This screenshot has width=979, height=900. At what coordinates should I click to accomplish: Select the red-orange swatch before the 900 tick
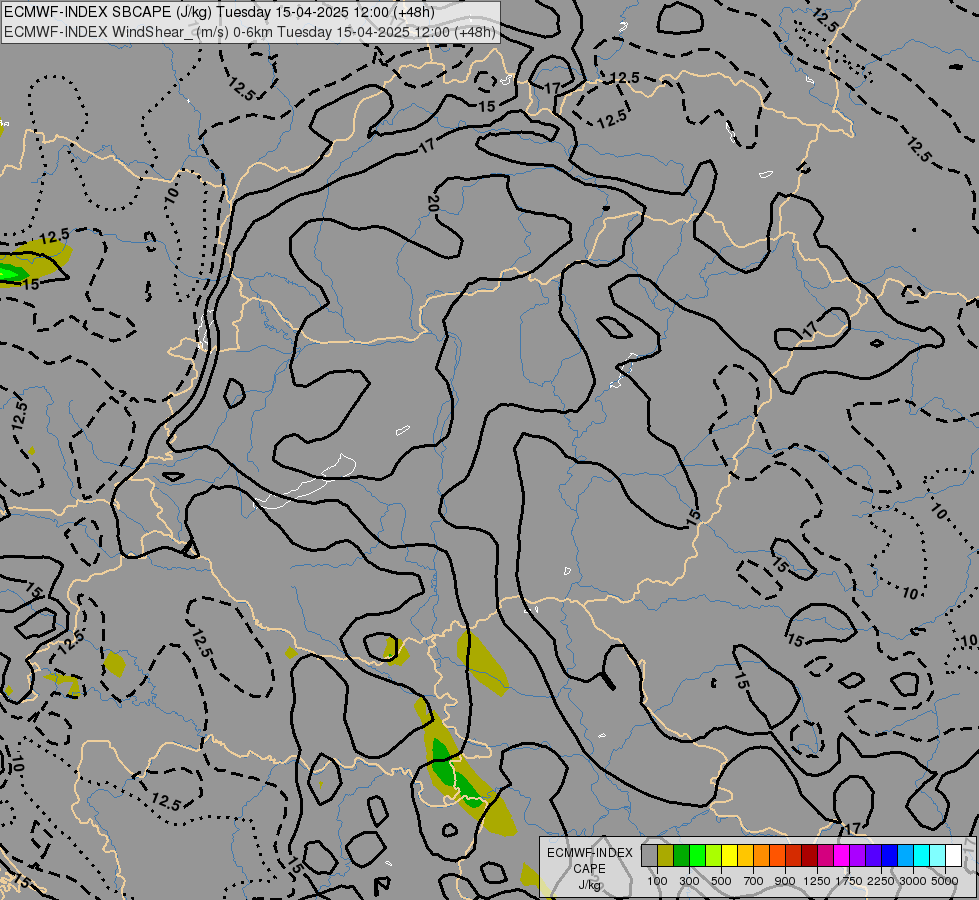(x=777, y=856)
